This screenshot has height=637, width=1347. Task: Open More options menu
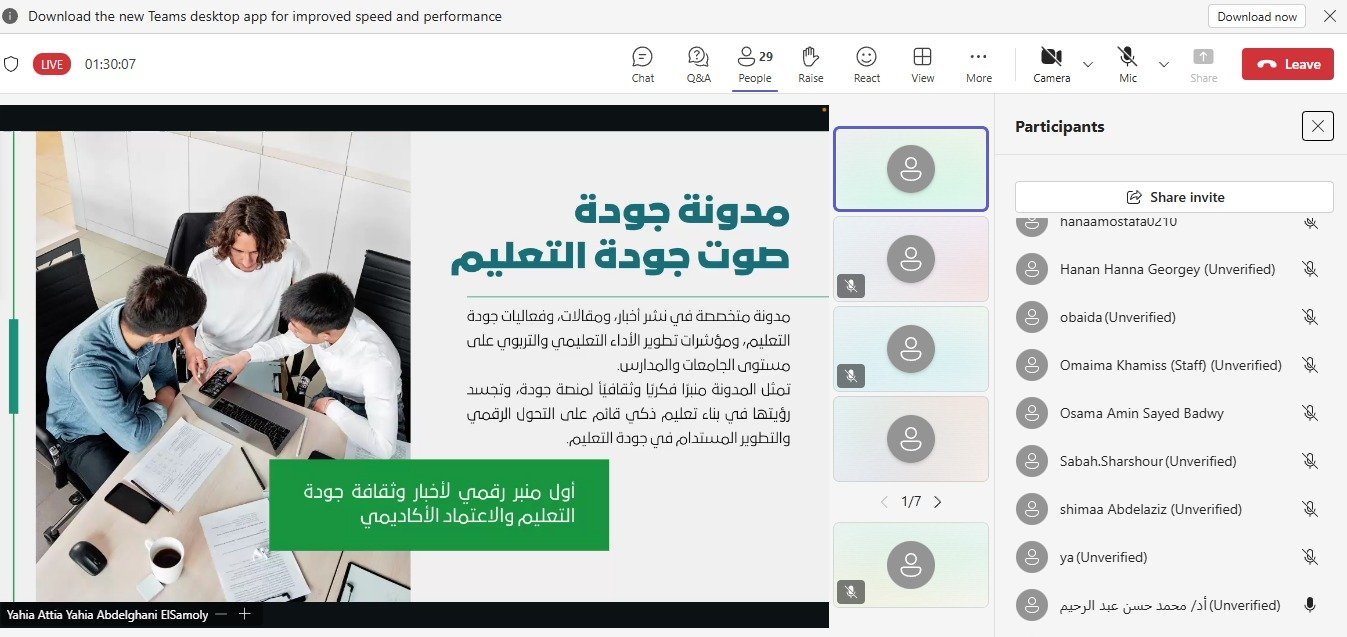(978, 64)
